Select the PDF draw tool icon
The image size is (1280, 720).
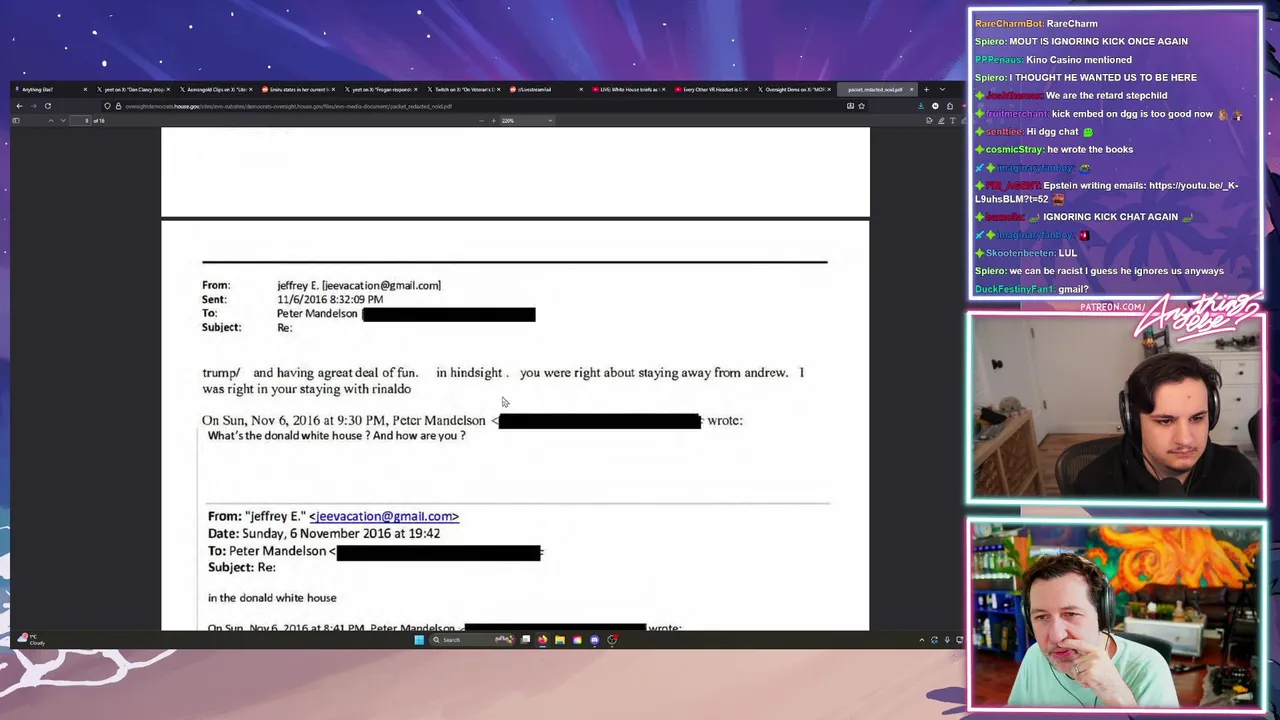coord(940,121)
